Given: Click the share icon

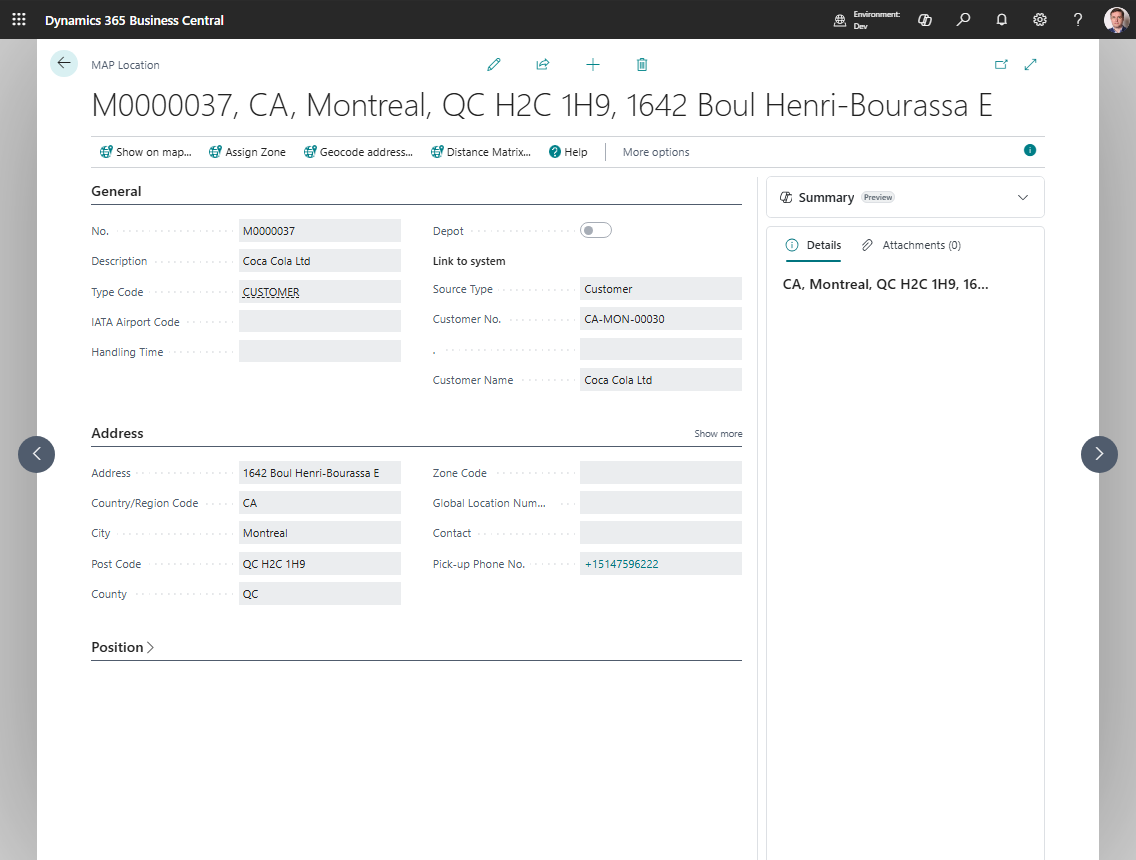Looking at the screenshot, I should [x=543, y=64].
